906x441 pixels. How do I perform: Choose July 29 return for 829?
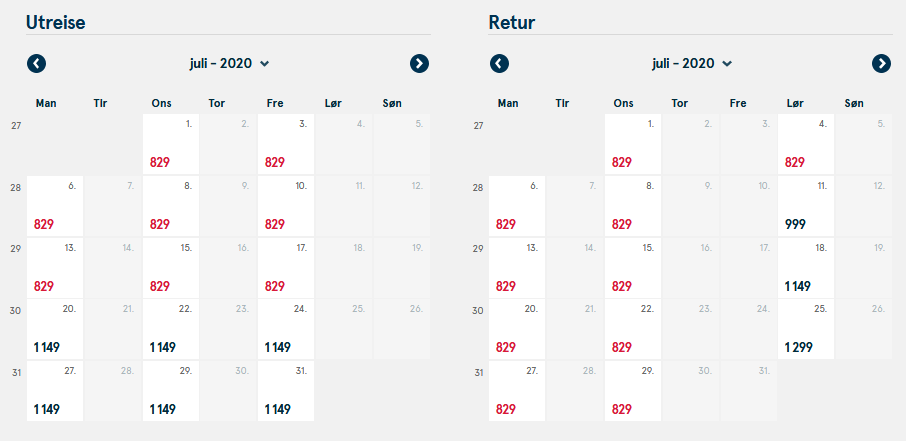(633, 391)
